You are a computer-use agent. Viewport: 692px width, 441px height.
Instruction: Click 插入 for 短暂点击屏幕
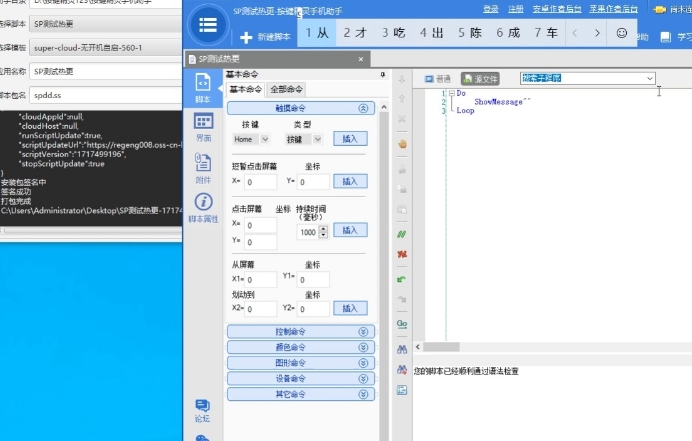(350, 181)
